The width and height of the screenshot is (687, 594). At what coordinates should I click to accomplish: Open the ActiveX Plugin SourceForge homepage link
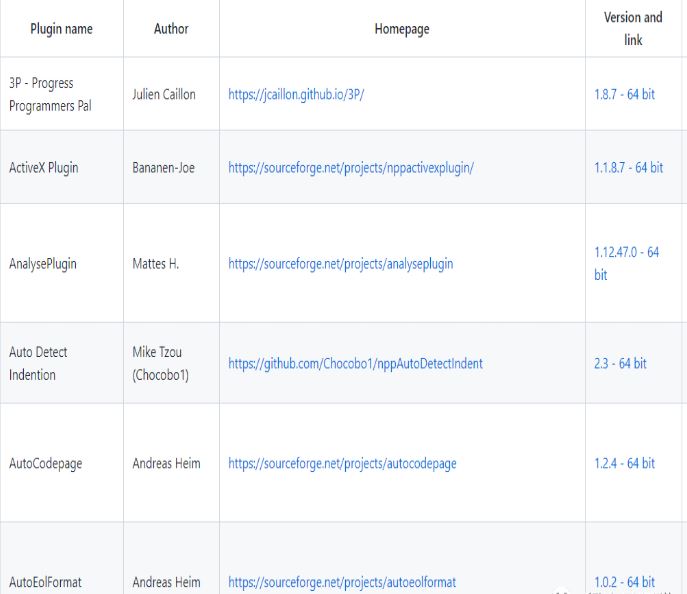350,167
